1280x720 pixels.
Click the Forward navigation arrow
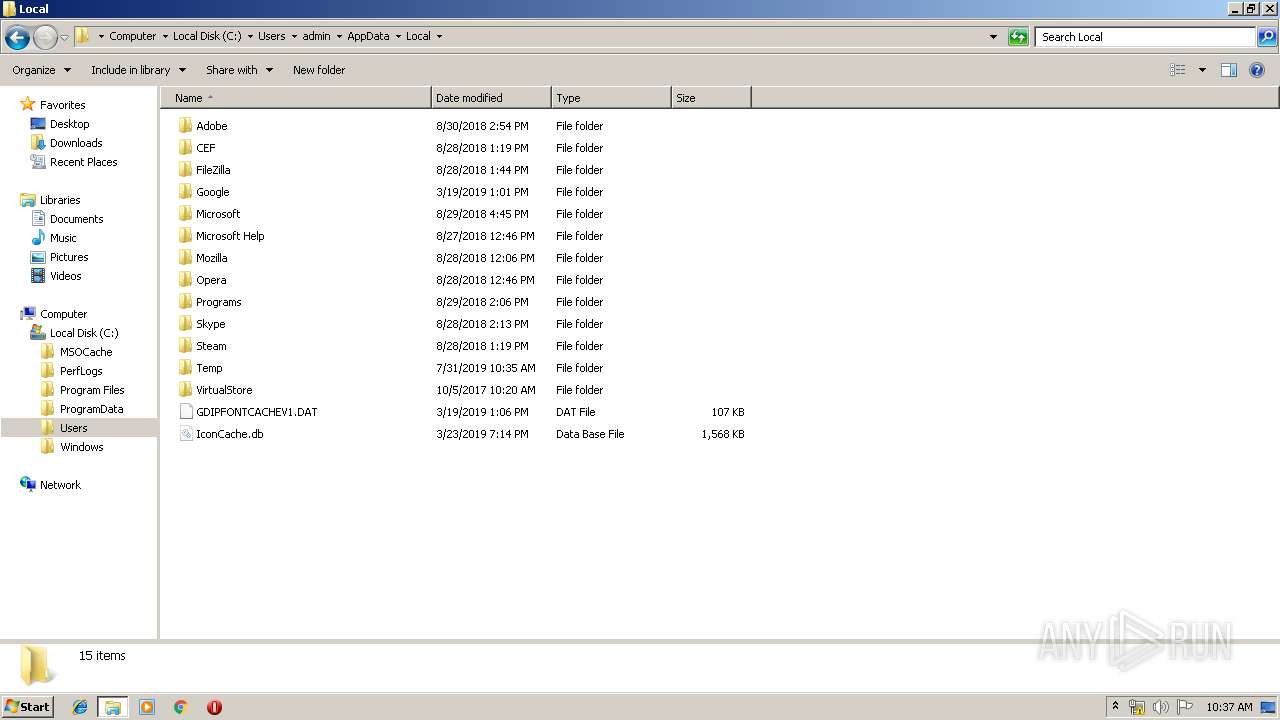pos(45,38)
